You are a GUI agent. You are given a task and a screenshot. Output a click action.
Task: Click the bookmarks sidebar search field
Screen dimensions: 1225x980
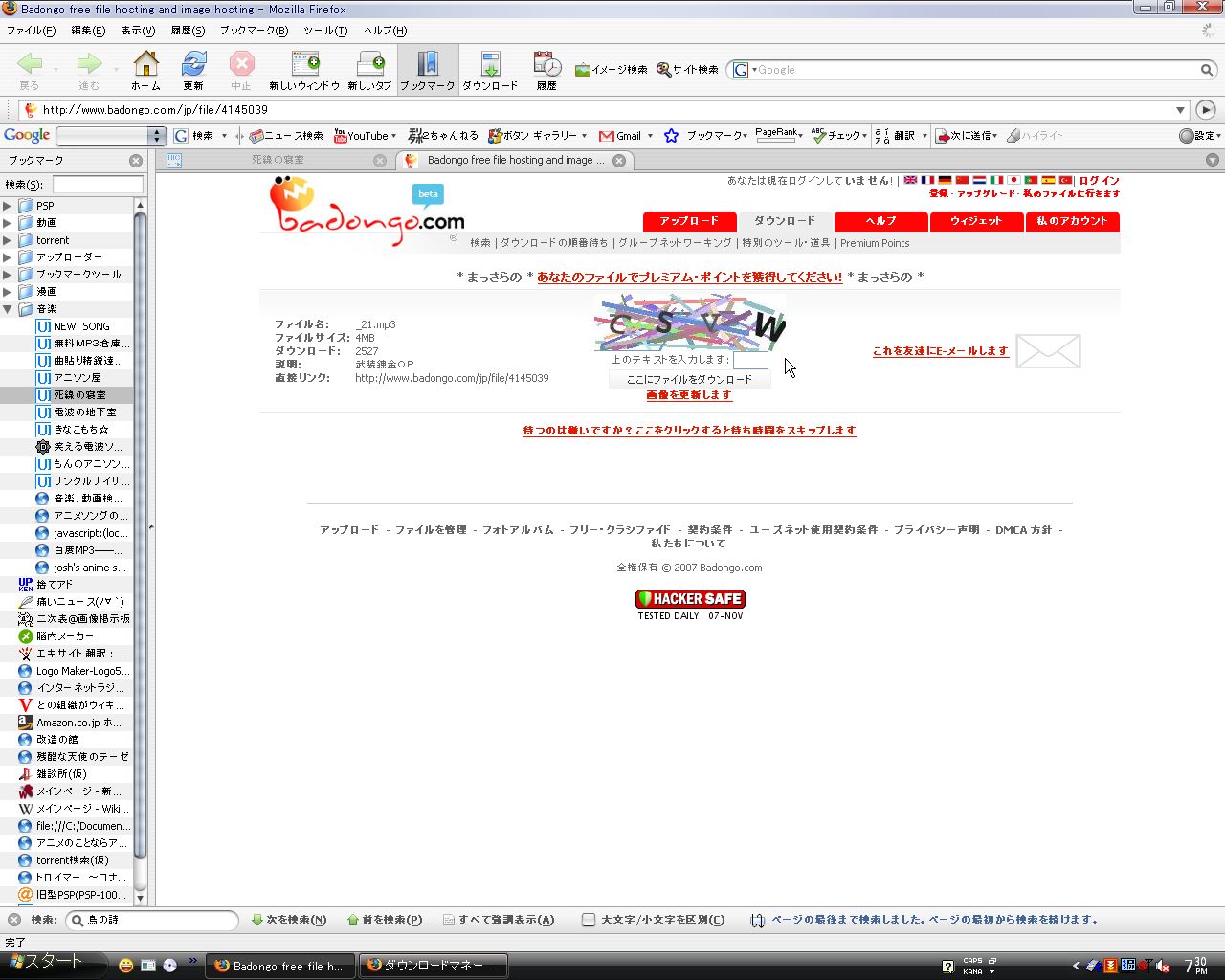pos(98,185)
